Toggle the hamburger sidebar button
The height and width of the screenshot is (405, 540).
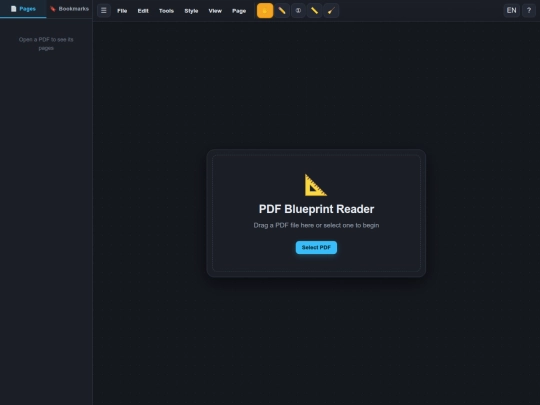point(104,11)
